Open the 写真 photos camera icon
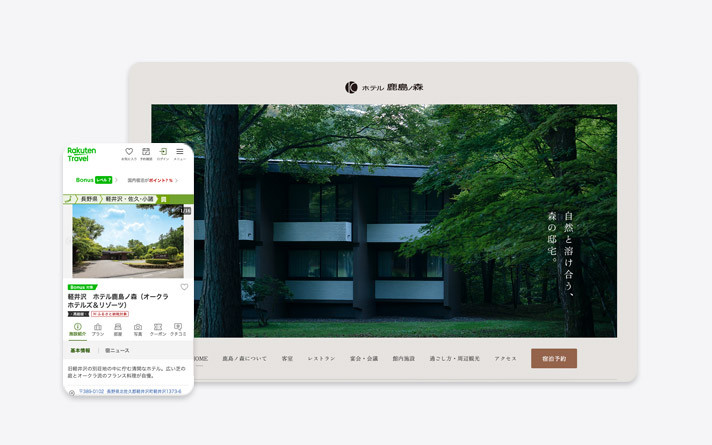The width and height of the screenshot is (712, 445). point(138,329)
